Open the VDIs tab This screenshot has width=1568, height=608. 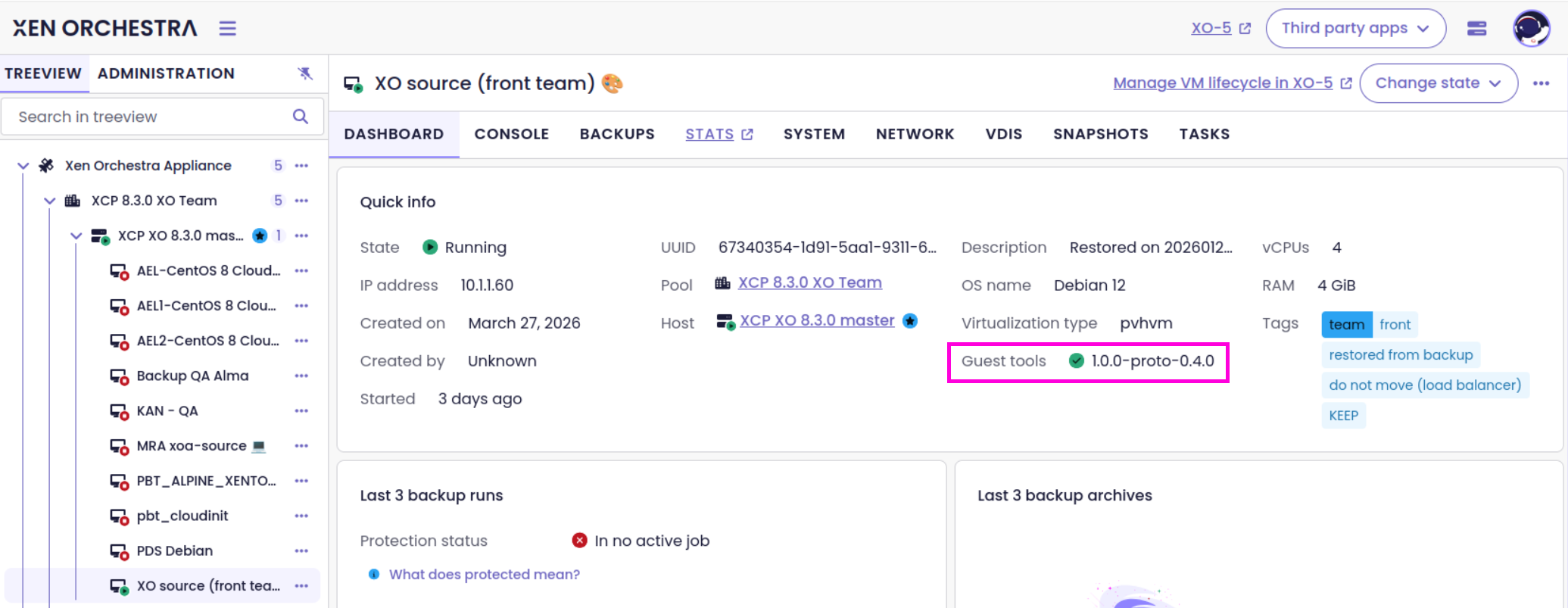click(x=1004, y=134)
